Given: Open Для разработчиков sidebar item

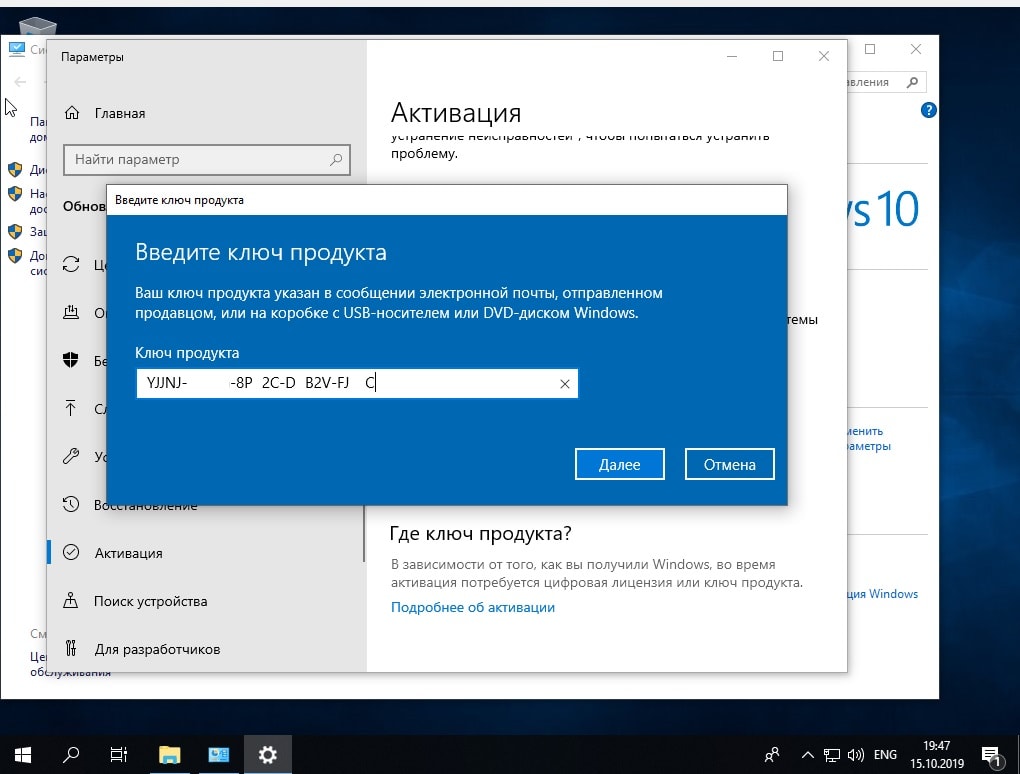Looking at the screenshot, I should tap(156, 649).
